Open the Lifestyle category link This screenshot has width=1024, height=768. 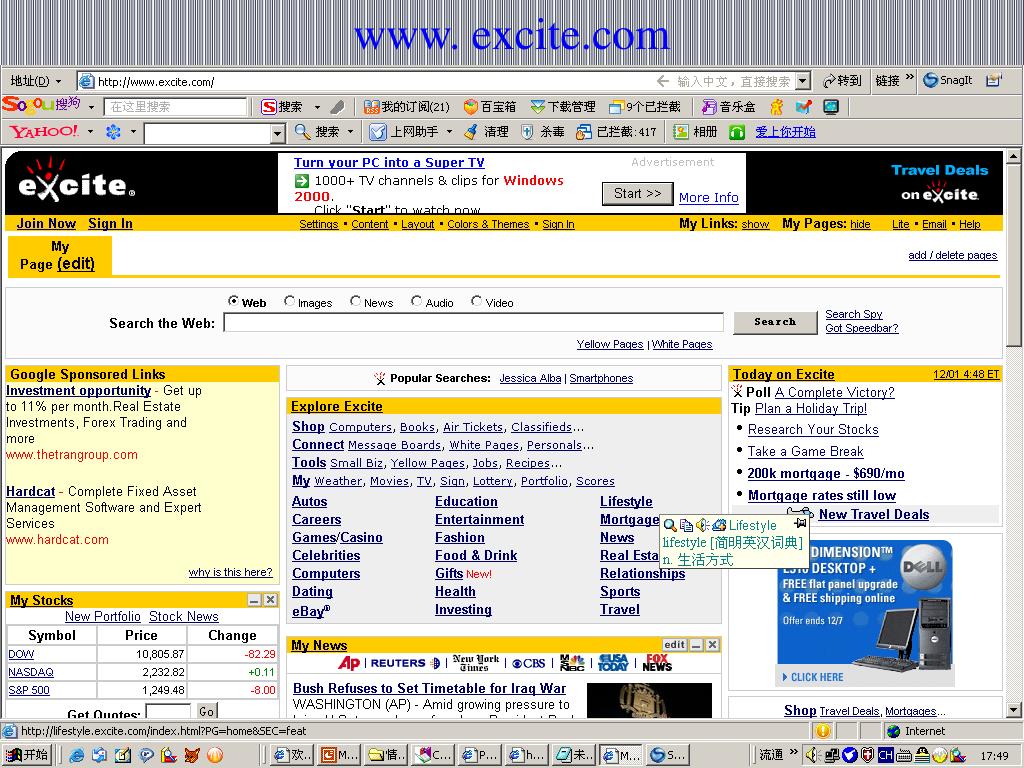626,502
